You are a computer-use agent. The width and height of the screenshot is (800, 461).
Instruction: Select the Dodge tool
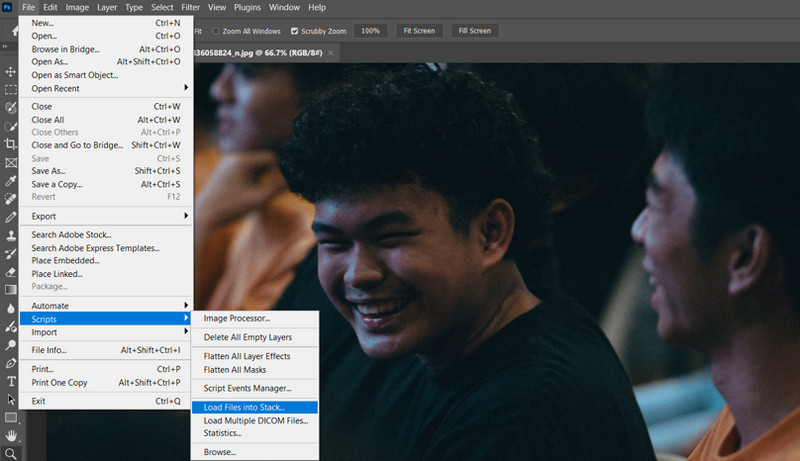click(x=11, y=345)
